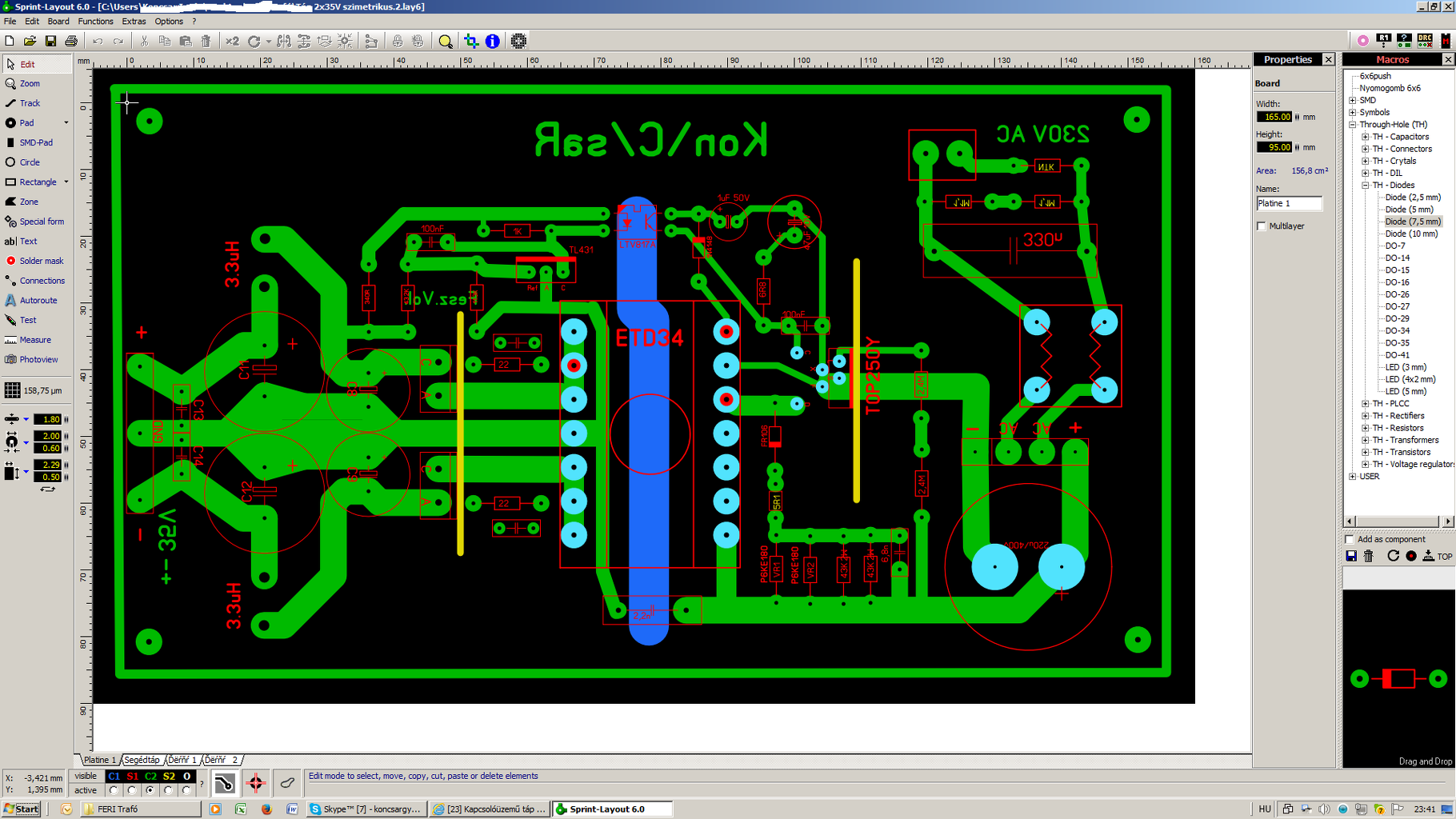The width and height of the screenshot is (1456, 819).
Task: Open the Functions menu
Action: tap(95, 22)
